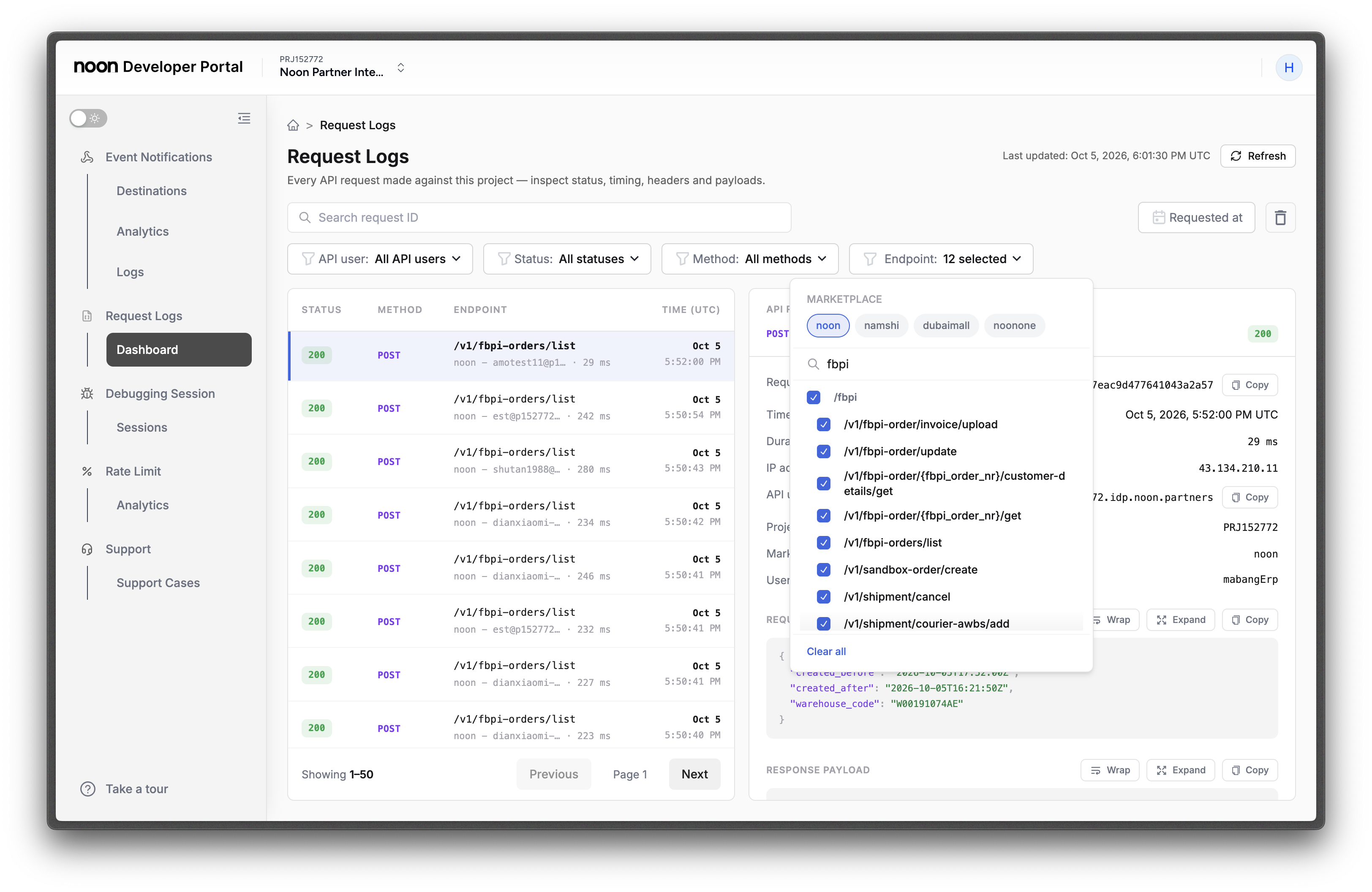
Task: Copy the API user value
Action: (x=1249, y=497)
